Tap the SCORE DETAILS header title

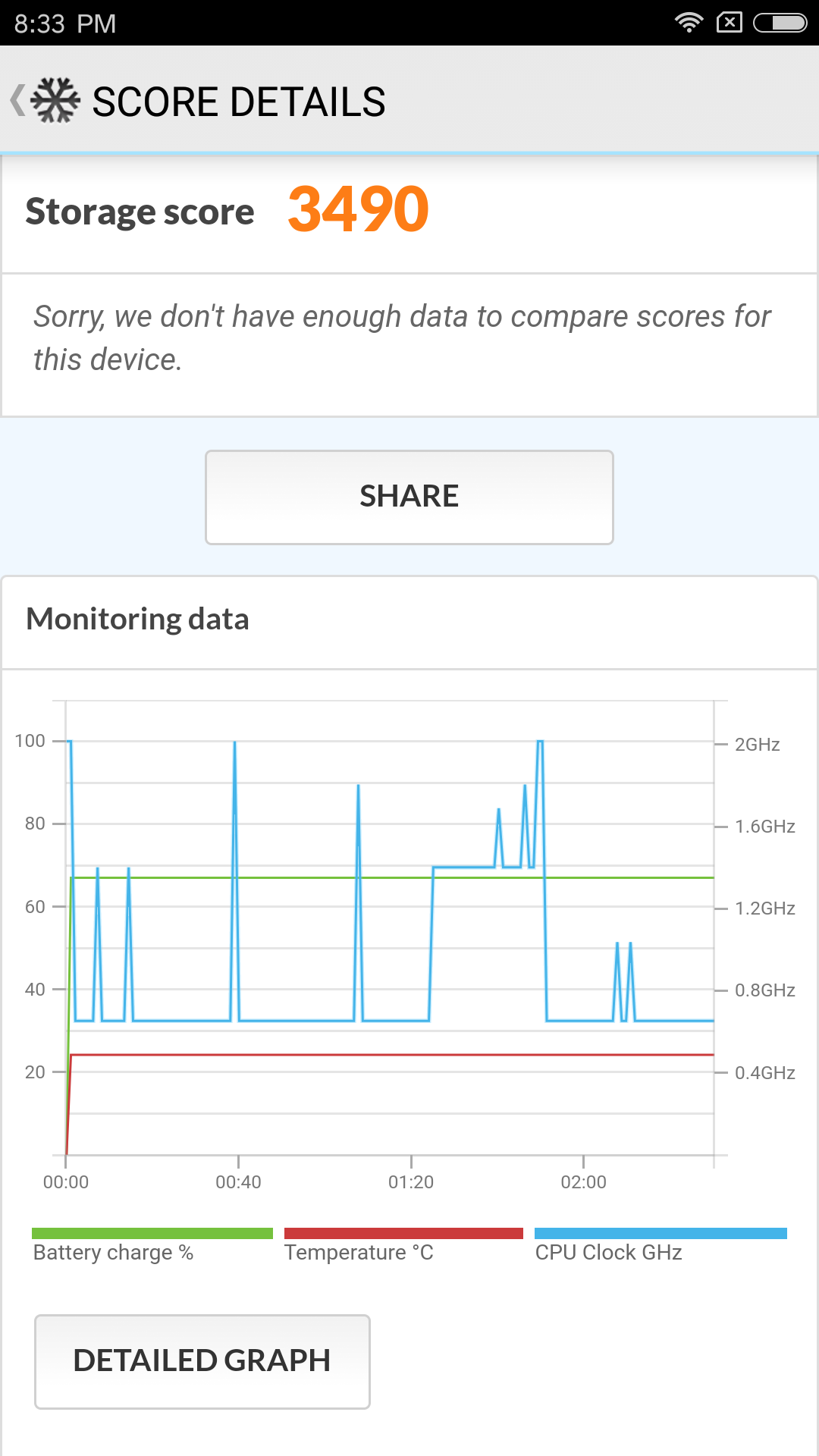pyautogui.click(x=239, y=102)
